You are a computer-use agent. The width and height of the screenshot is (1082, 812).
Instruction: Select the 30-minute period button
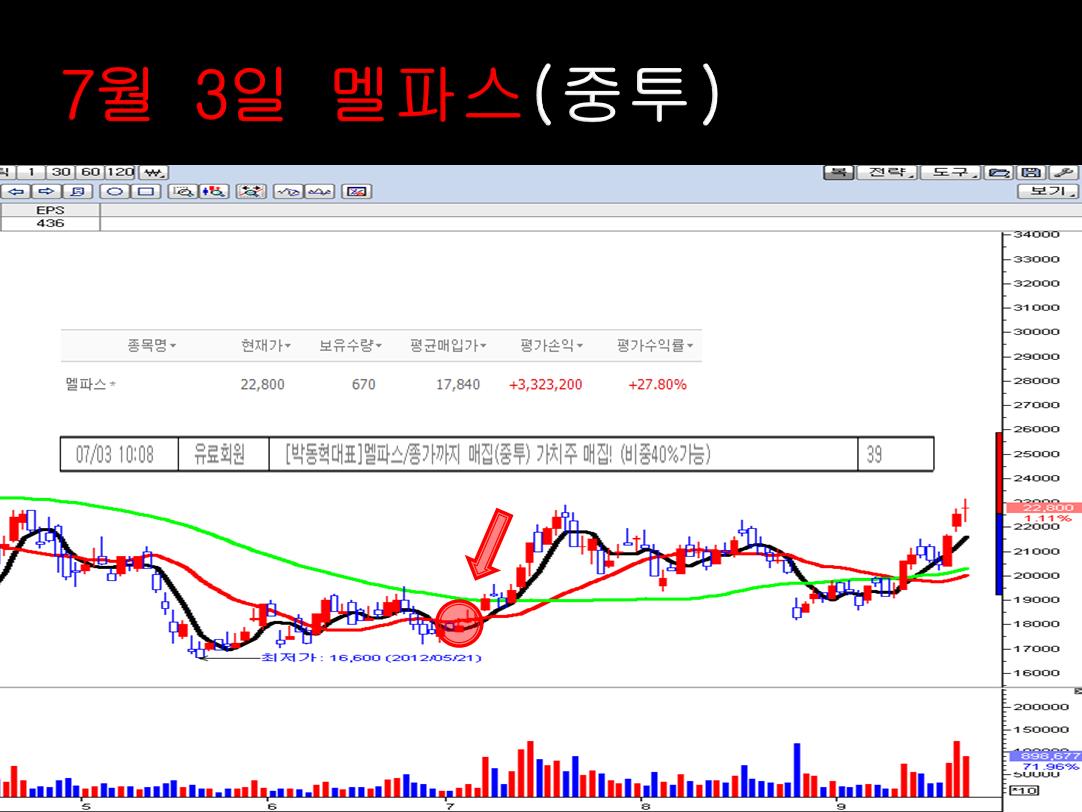(x=61, y=172)
